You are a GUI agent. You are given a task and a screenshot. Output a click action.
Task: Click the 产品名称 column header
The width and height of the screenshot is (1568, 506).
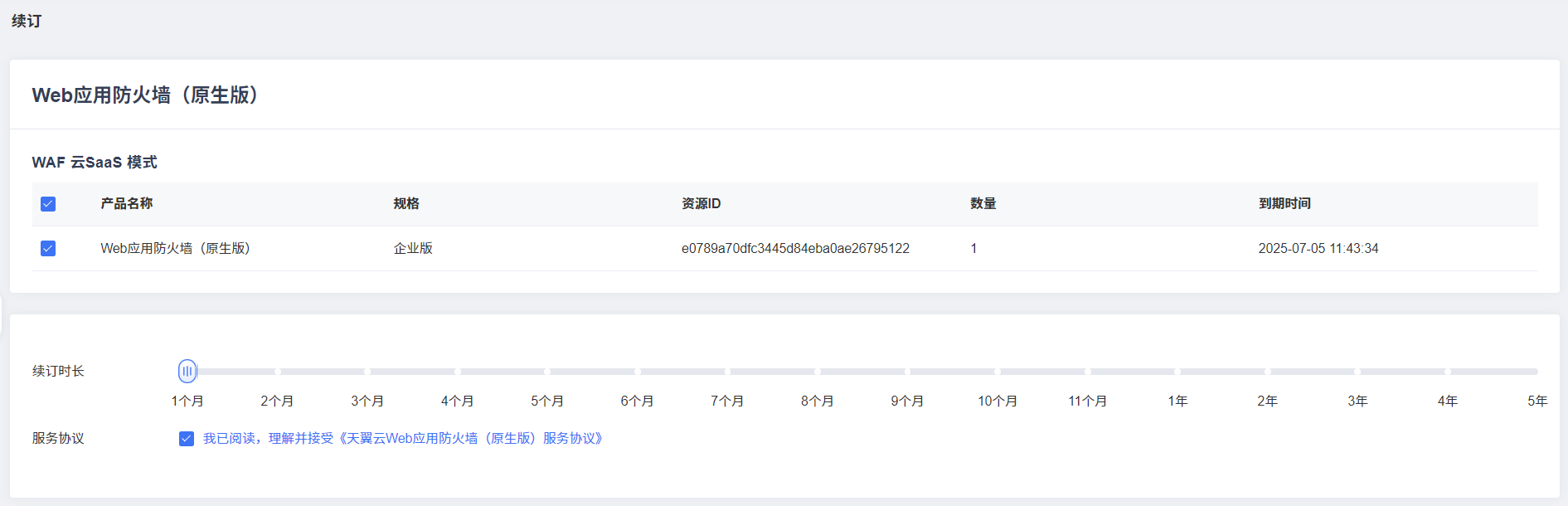127,203
